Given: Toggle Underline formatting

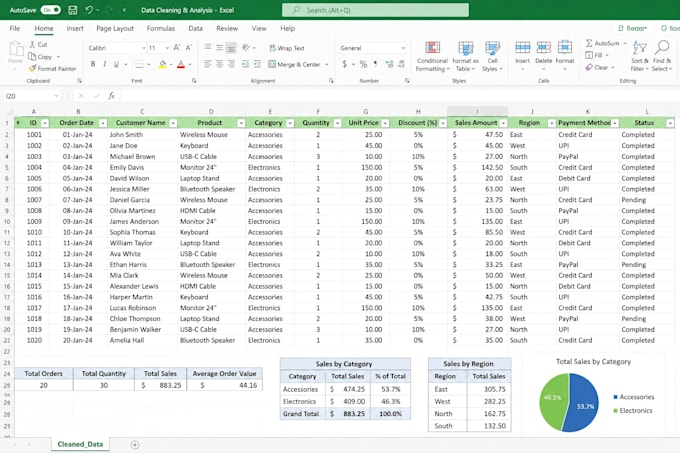Looking at the screenshot, I should (x=116, y=64).
